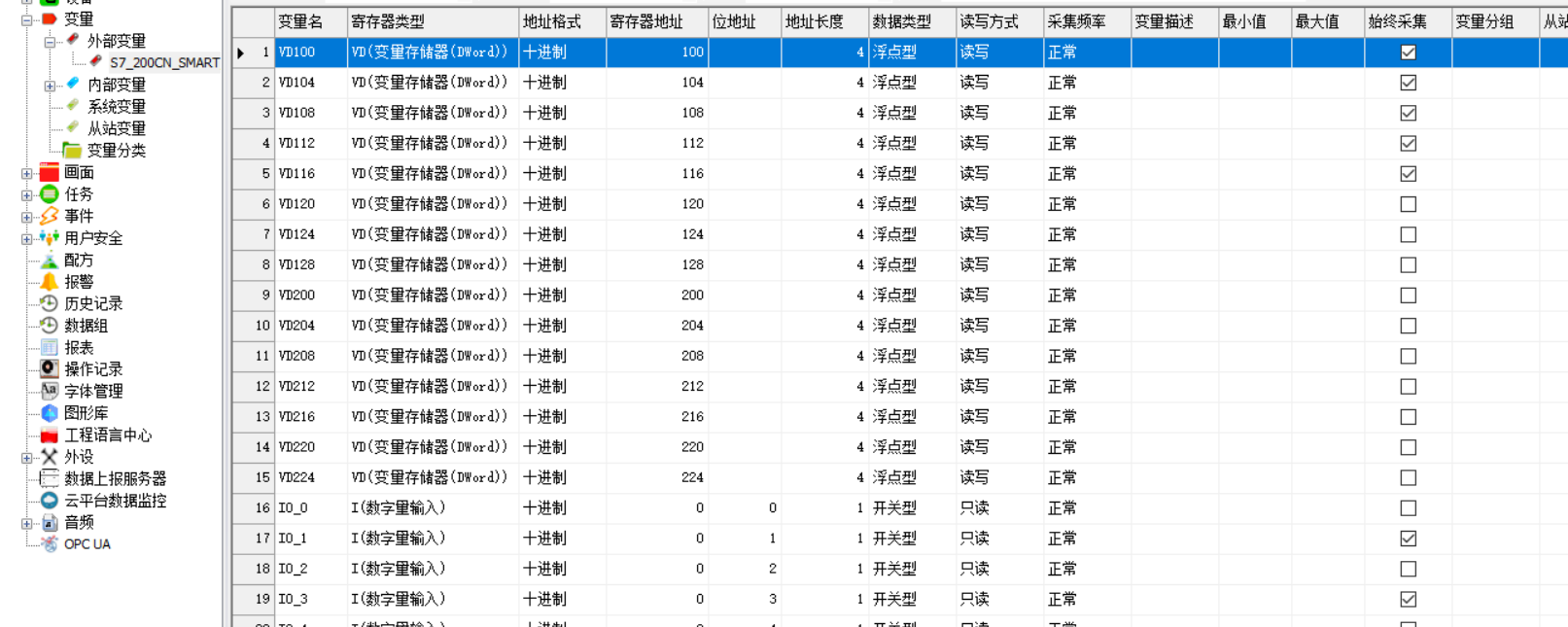Enable 始终采集 checkbox for VD120
This screenshot has height=627, width=1568.
coord(1408,204)
